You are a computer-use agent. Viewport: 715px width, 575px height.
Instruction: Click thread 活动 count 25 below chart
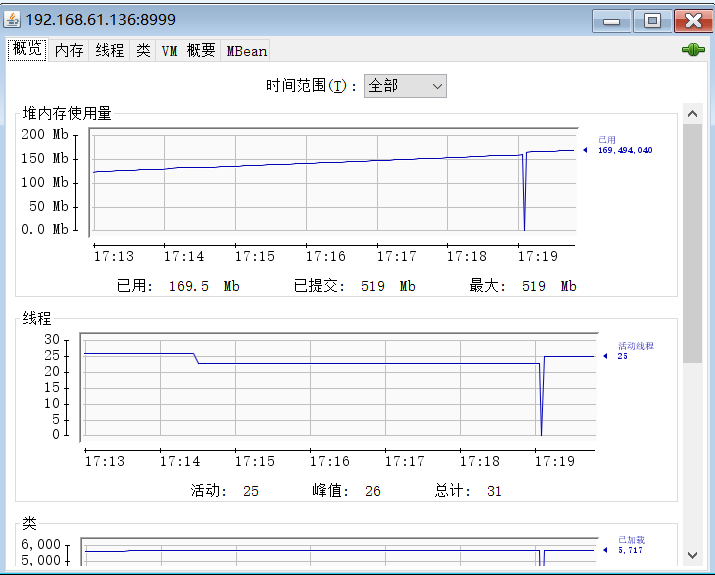(x=251, y=491)
